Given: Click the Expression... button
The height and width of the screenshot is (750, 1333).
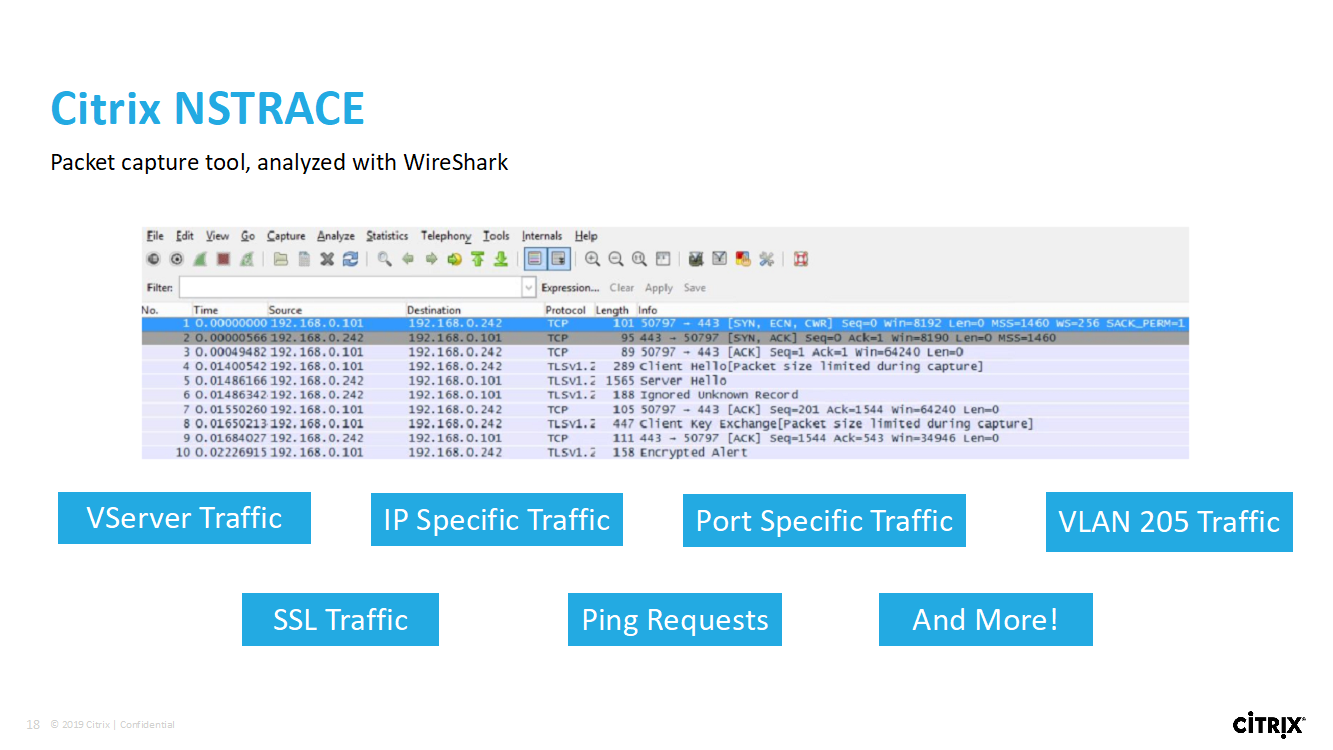Looking at the screenshot, I should [570, 288].
